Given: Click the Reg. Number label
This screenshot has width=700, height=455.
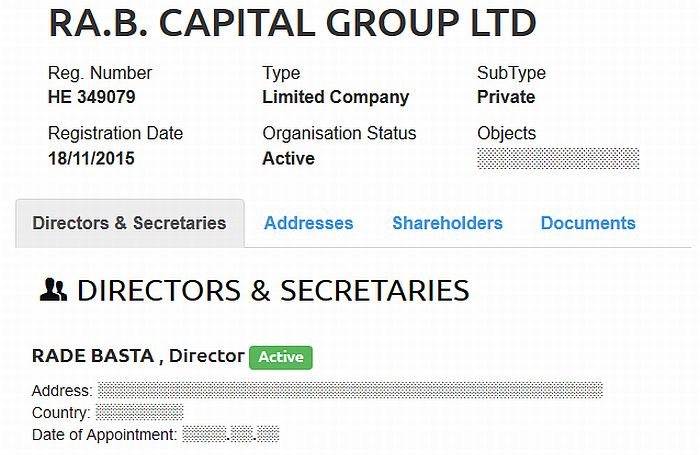Looking at the screenshot, I should pos(100,73).
